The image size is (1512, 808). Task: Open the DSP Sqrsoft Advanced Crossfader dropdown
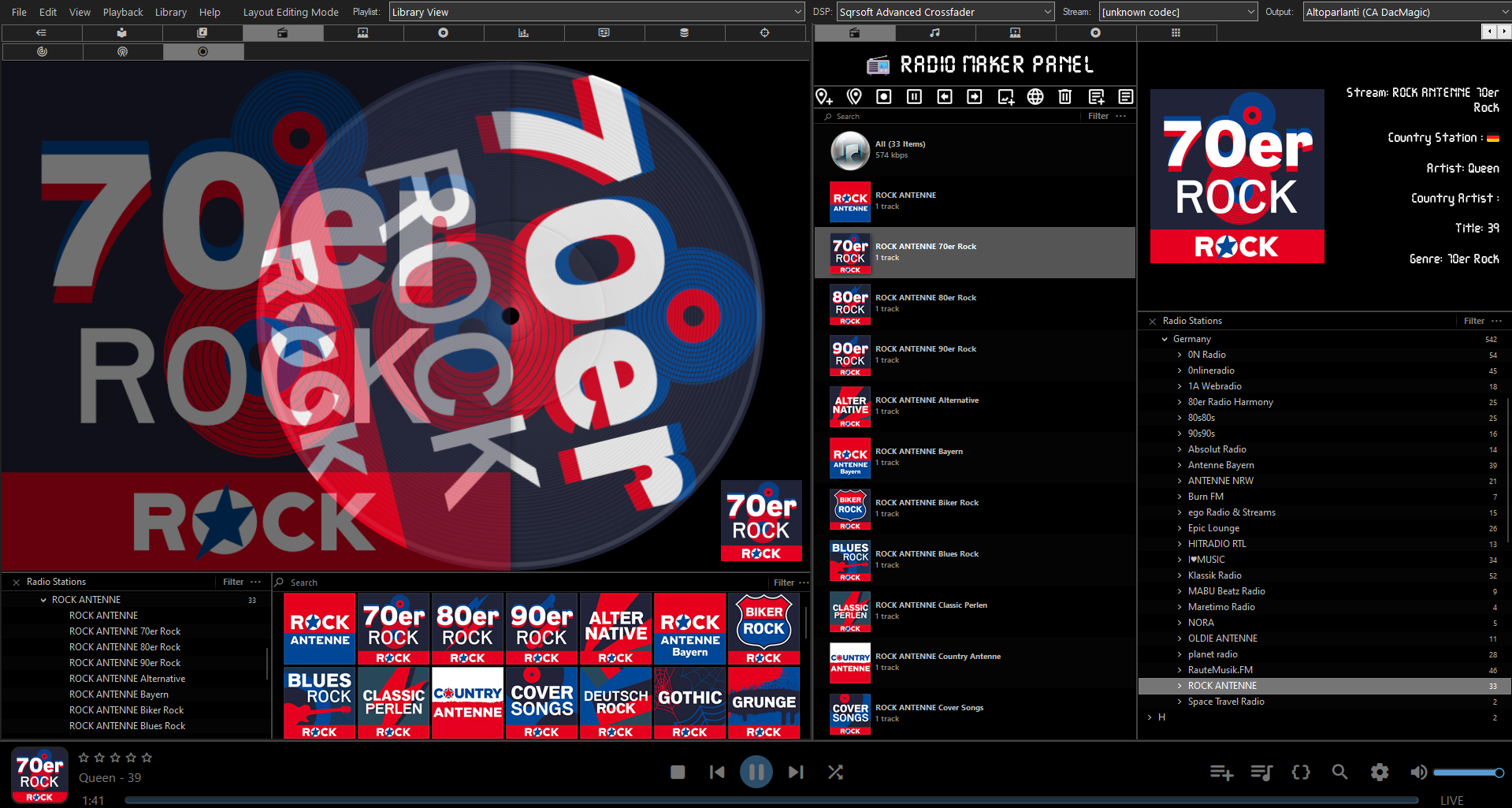click(x=945, y=12)
